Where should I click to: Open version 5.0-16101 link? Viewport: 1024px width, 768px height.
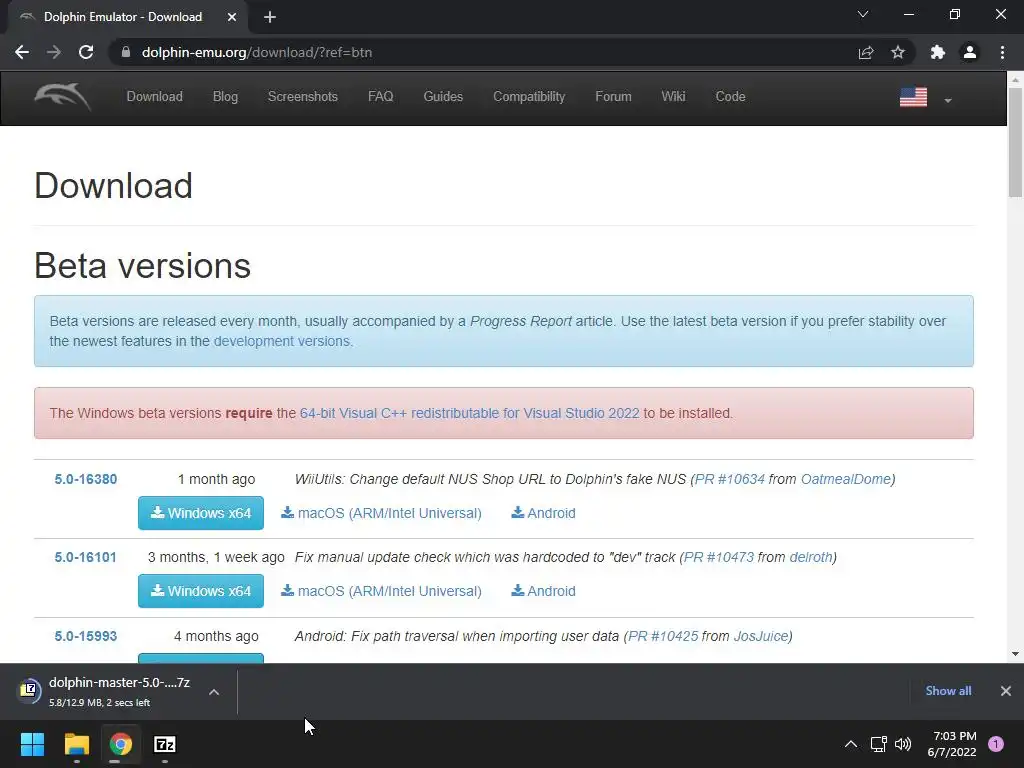86,558
